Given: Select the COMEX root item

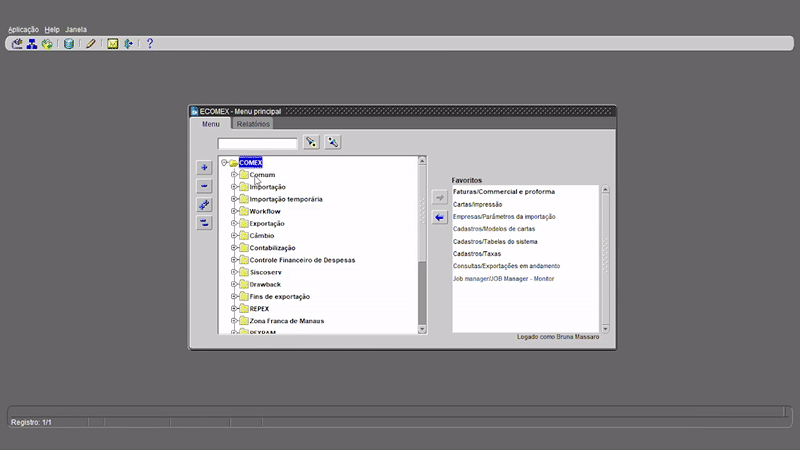Looking at the screenshot, I should (x=251, y=162).
